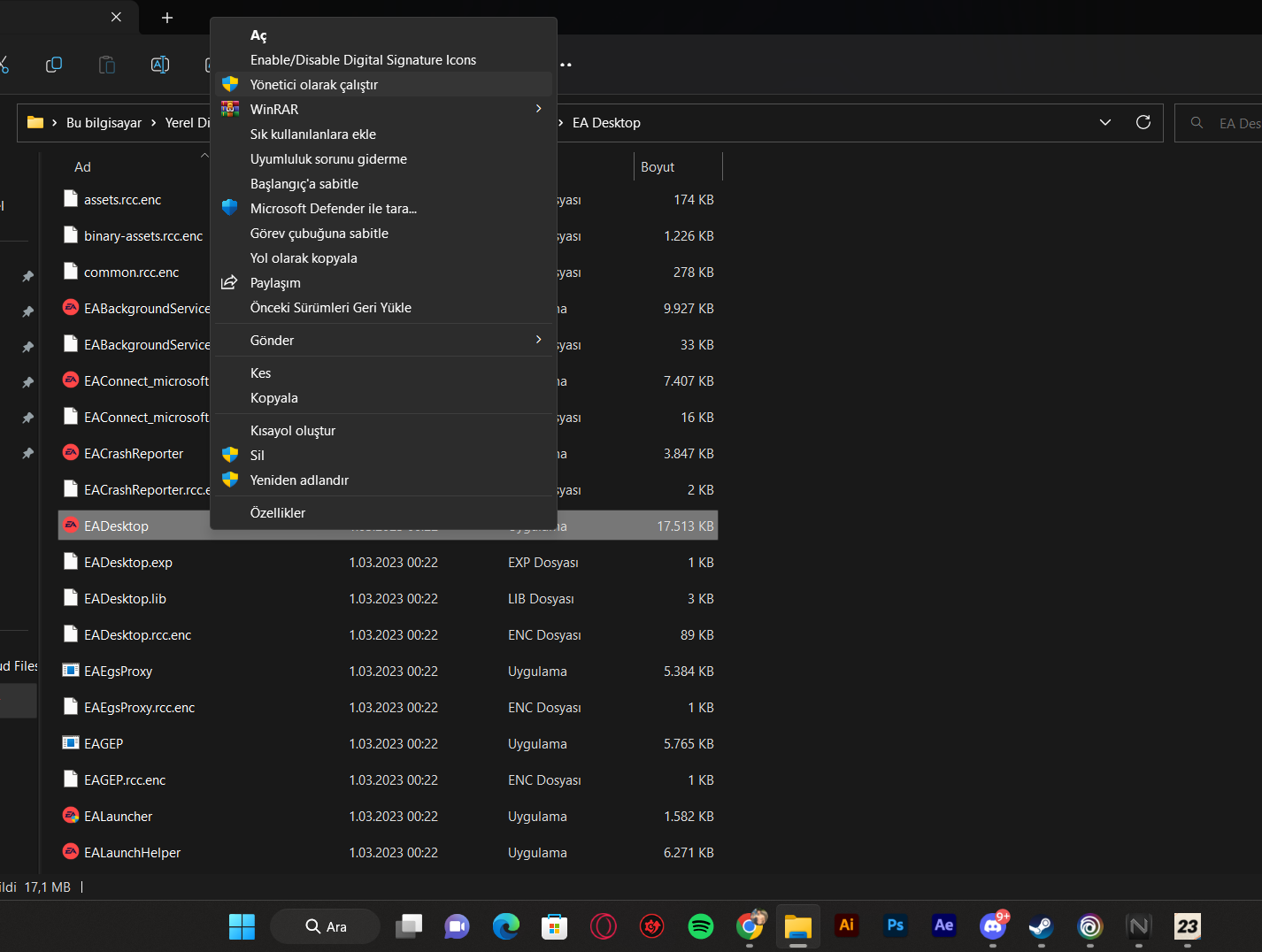The height and width of the screenshot is (952, 1262).
Task: Open Spotify from taskbar
Action: point(700,926)
